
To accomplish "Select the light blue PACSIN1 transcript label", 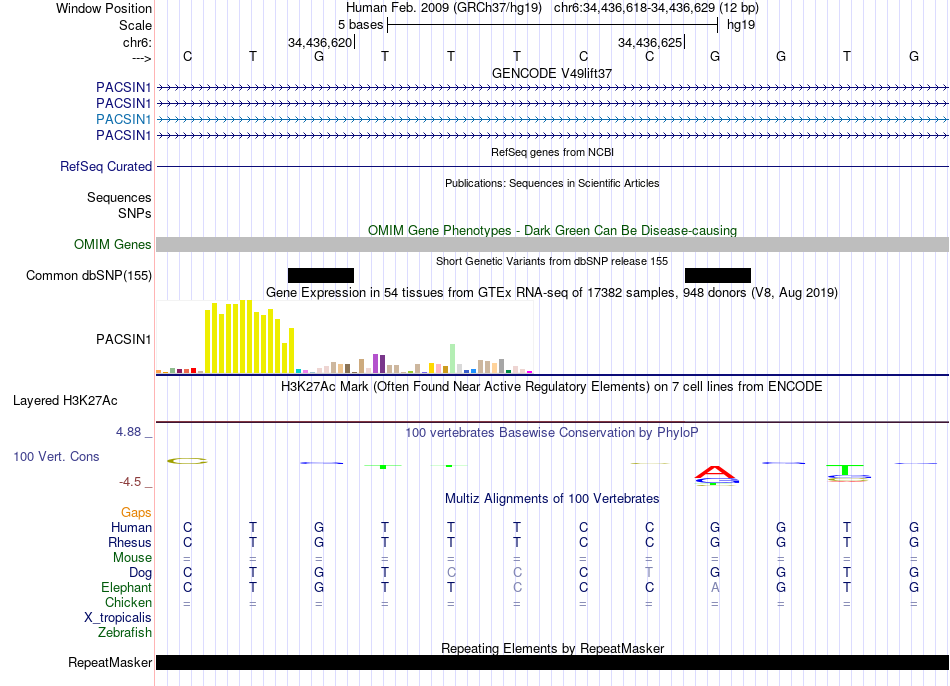I will [x=123, y=119].
